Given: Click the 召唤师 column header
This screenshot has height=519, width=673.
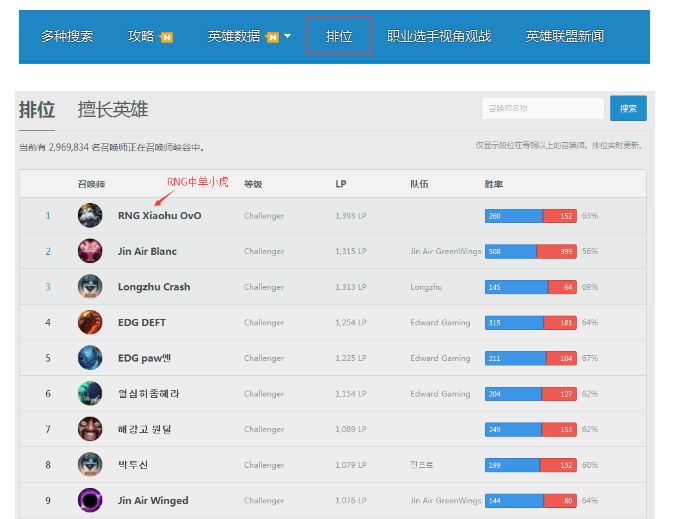Looking at the screenshot, I should pyautogui.click(x=91, y=184).
